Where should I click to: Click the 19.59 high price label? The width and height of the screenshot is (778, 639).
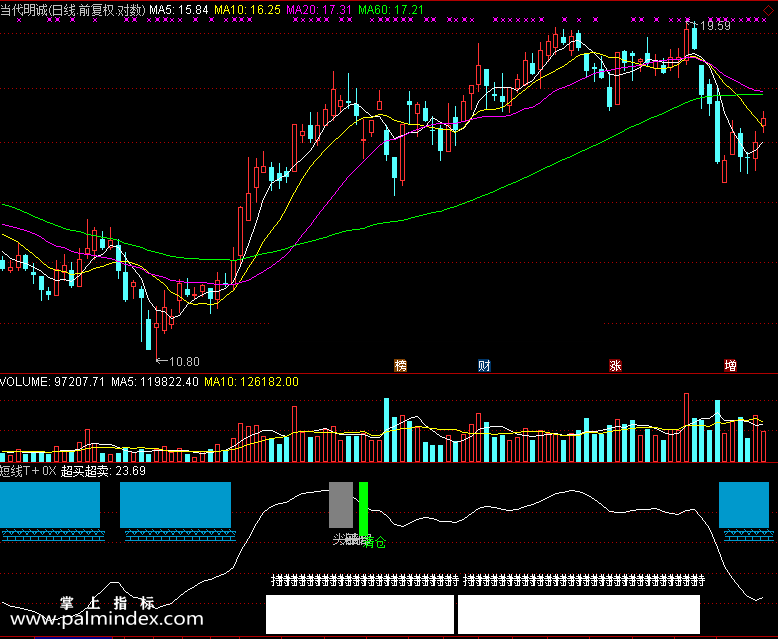click(713, 26)
